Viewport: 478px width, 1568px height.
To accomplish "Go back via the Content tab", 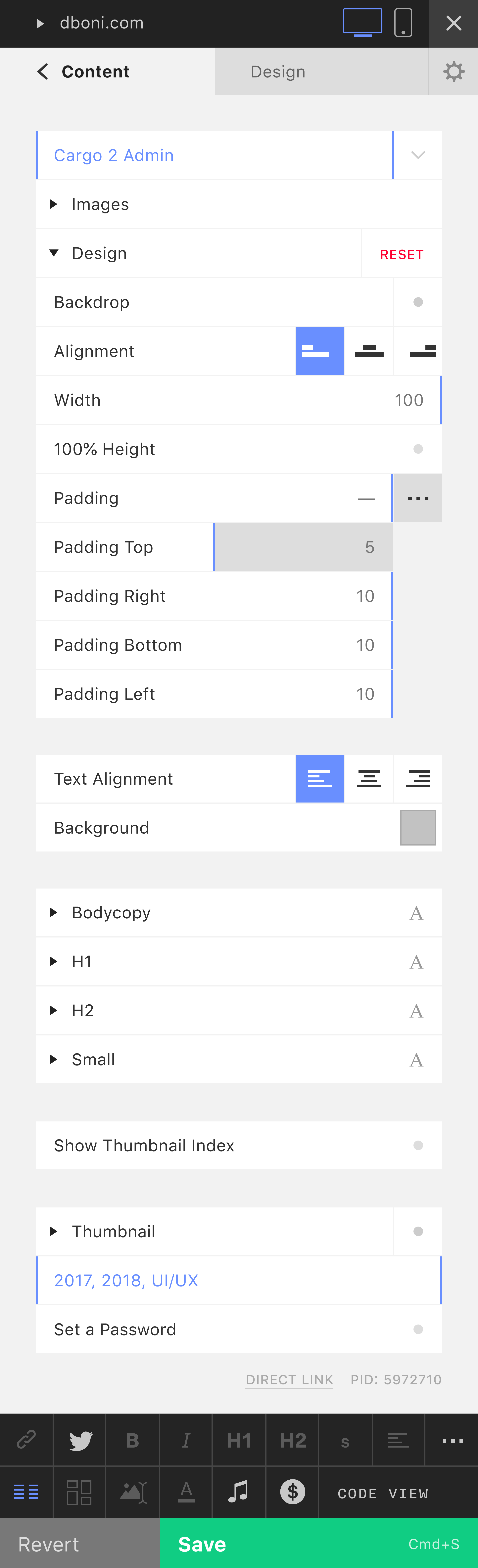I will tap(83, 72).
